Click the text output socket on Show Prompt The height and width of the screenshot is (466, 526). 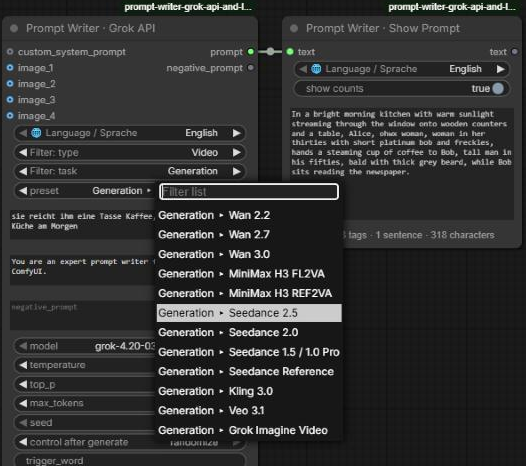pyautogui.click(x=514, y=52)
